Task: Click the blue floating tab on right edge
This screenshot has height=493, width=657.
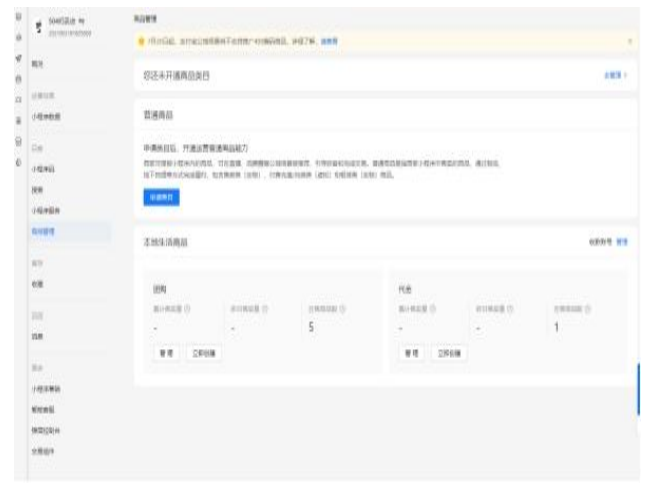Action: [636, 390]
